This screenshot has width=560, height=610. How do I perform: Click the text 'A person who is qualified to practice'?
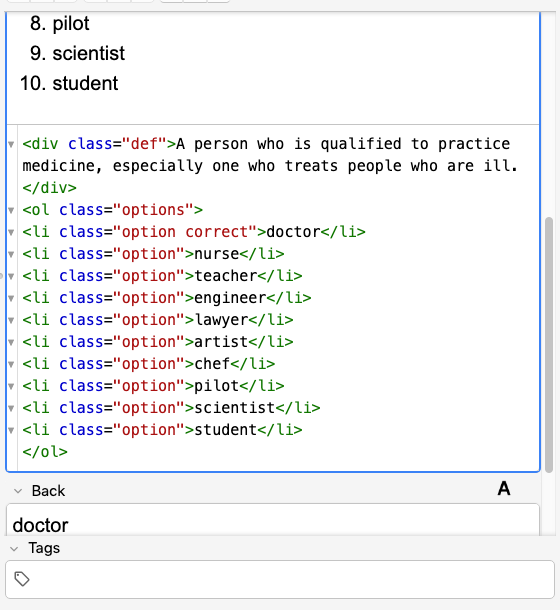click(343, 144)
